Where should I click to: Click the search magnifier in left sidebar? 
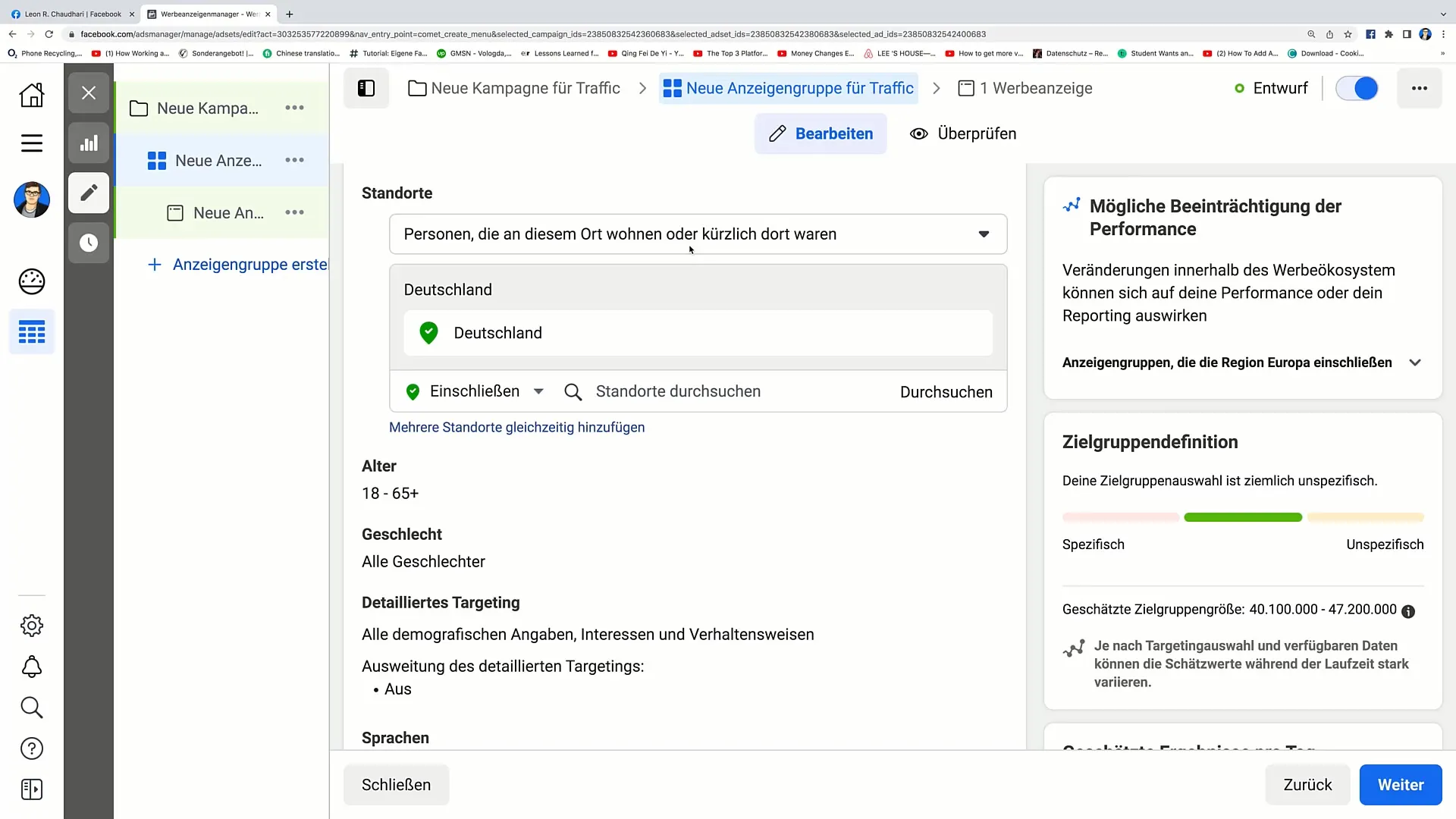[x=32, y=708]
